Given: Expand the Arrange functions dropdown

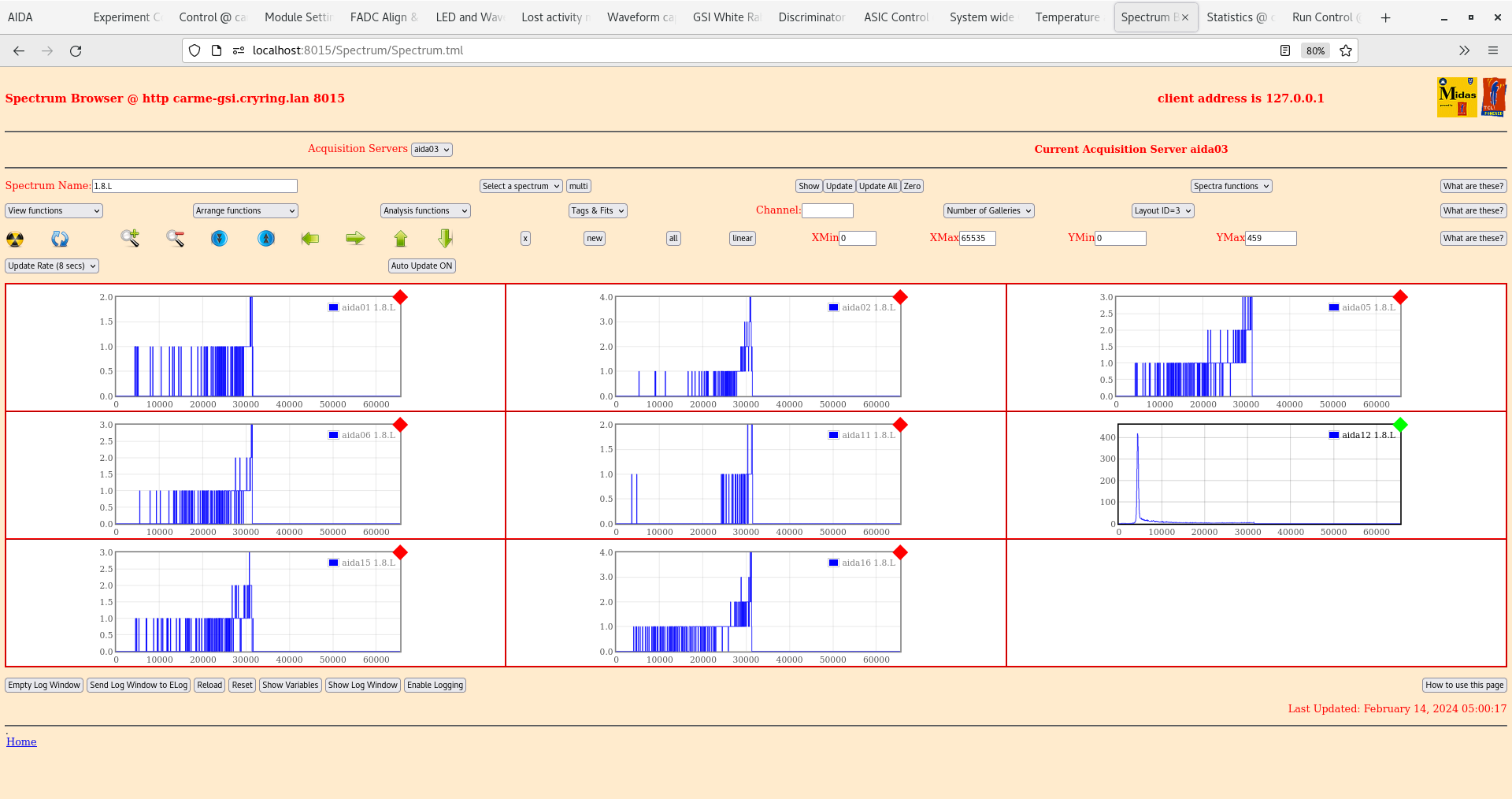Looking at the screenshot, I should tap(245, 210).
